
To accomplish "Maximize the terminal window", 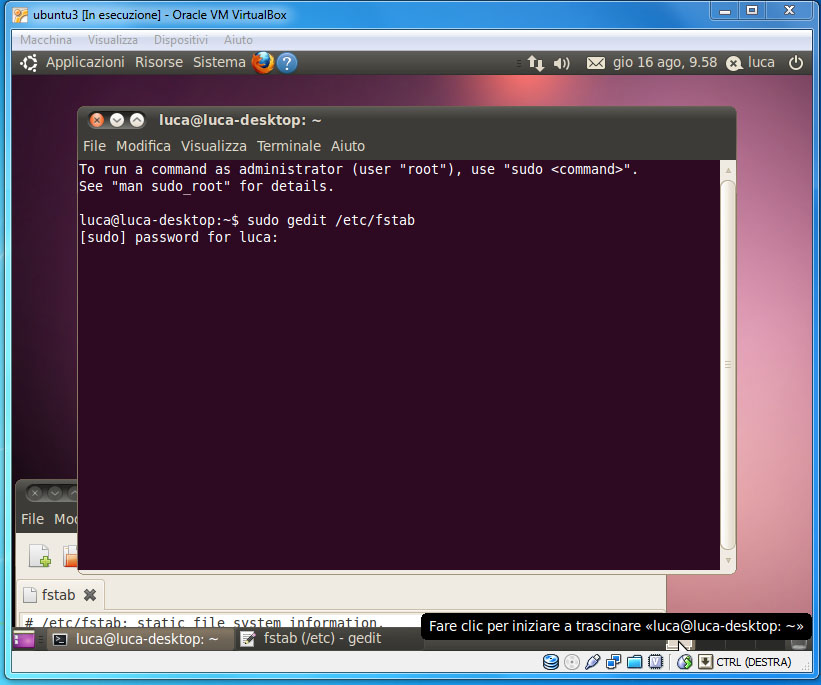I will 137,120.
